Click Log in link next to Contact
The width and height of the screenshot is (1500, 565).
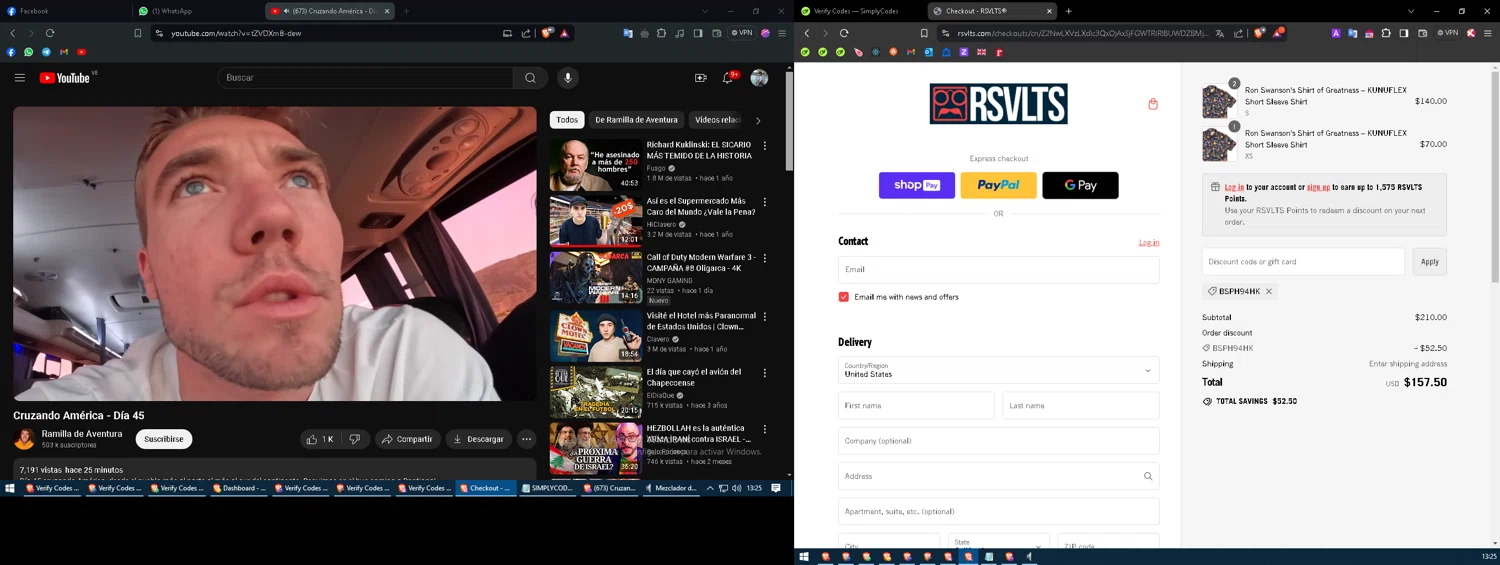pos(1149,242)
